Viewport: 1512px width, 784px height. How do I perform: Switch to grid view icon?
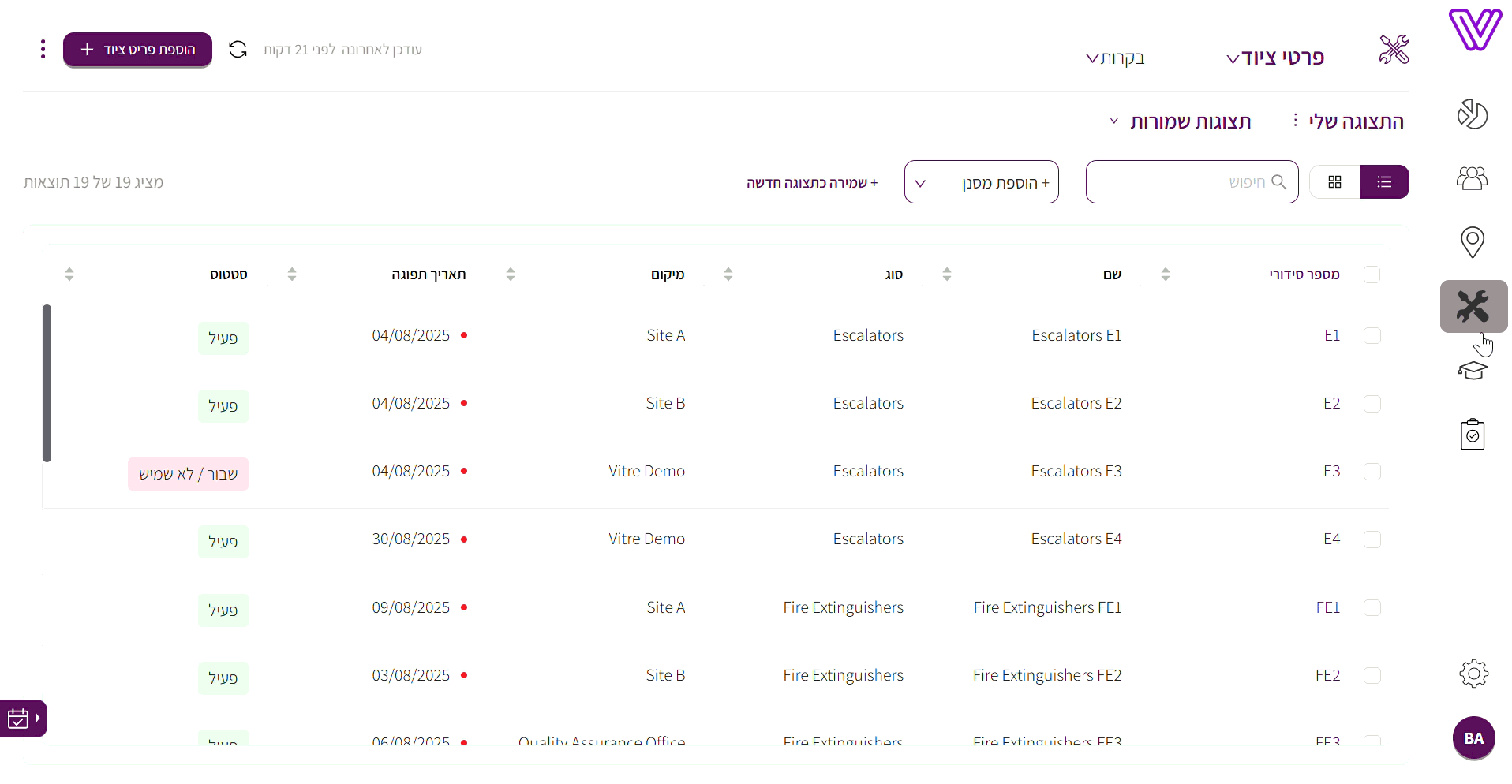pos(1334,182)
